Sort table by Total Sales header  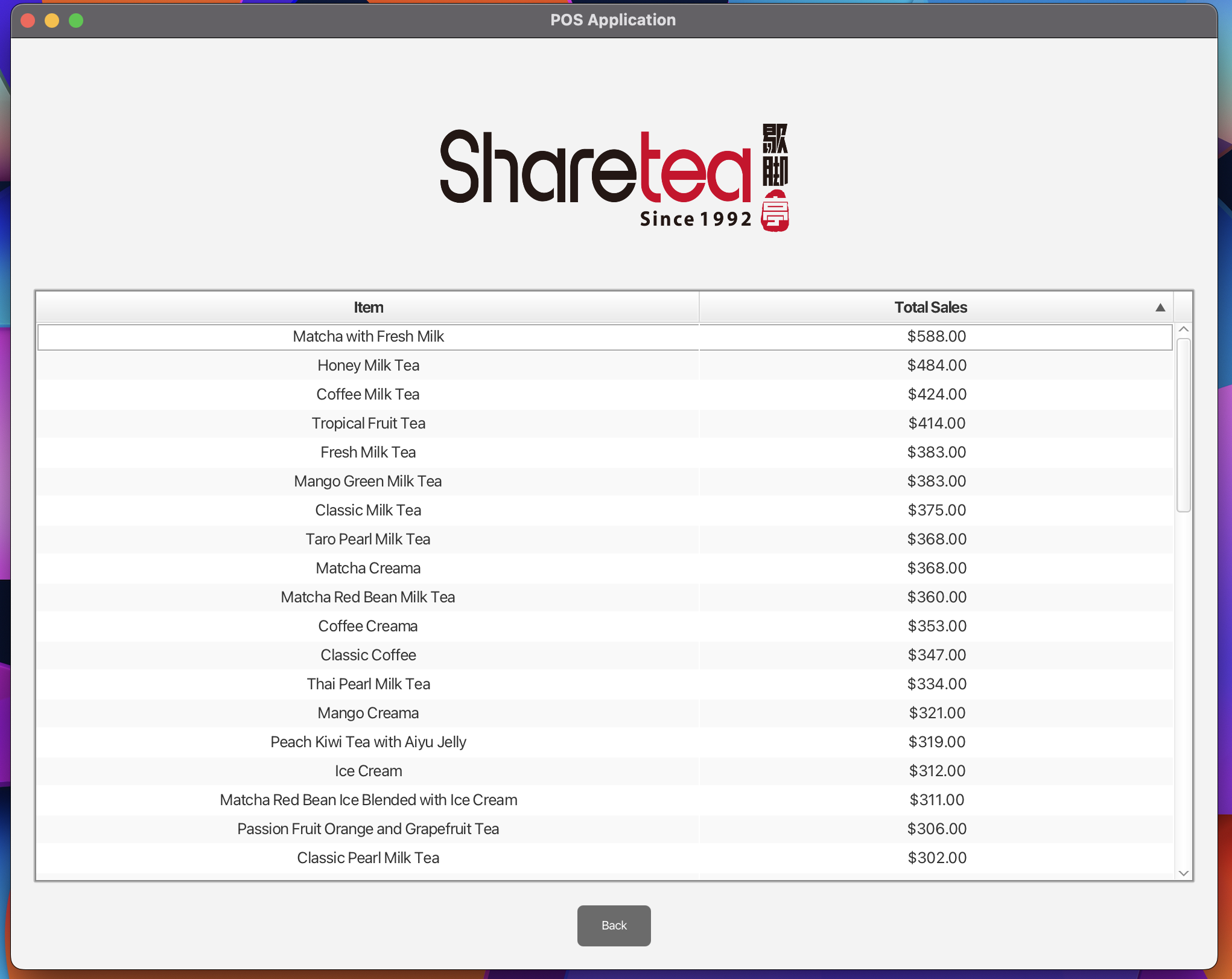pos(930,307)
